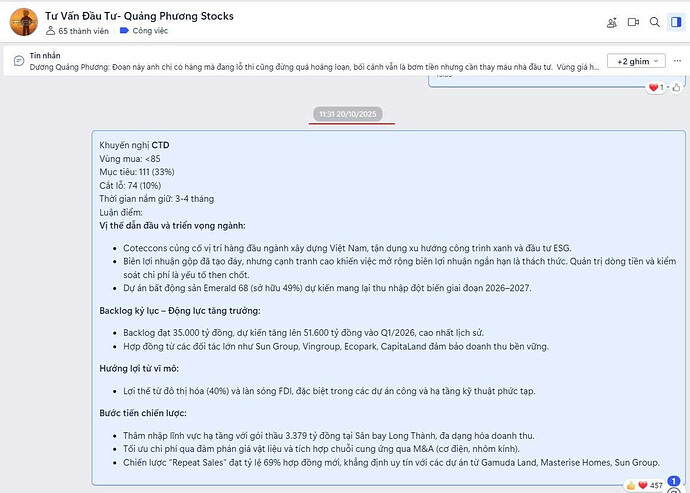Image resolution: width=690 pixels, height=493 pixels.
Task: Expand the +2 ghim pinned list
Action: click(636, 61)
